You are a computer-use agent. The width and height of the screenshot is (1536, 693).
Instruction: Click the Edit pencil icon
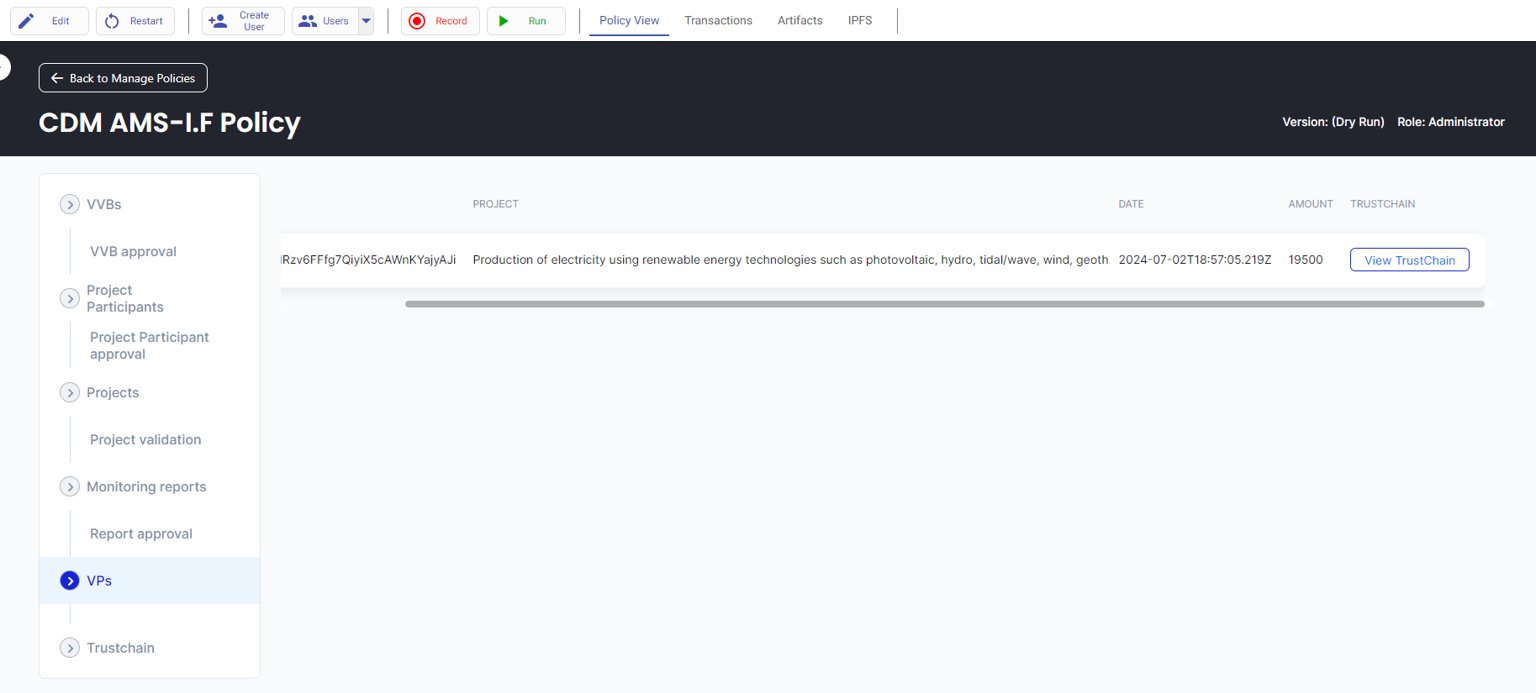(27, 21)
